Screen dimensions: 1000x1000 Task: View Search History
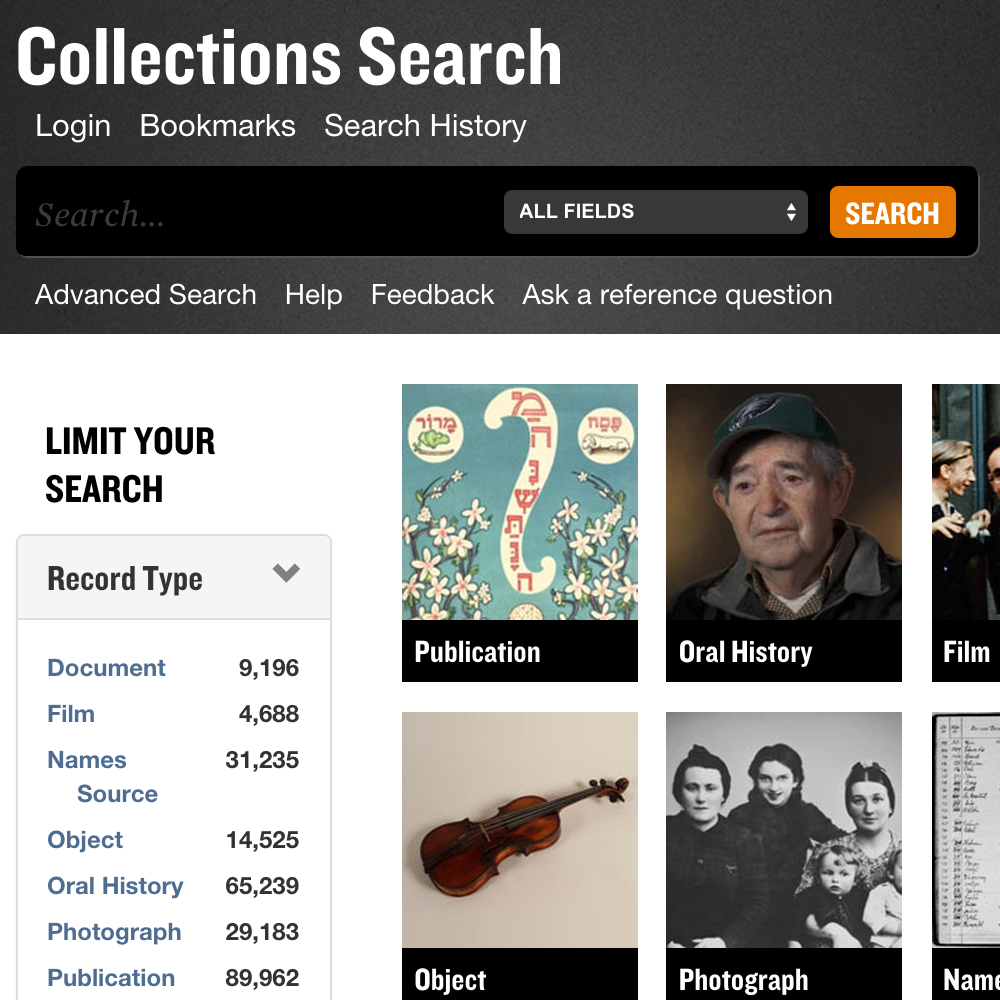click(x=425, y=126)
